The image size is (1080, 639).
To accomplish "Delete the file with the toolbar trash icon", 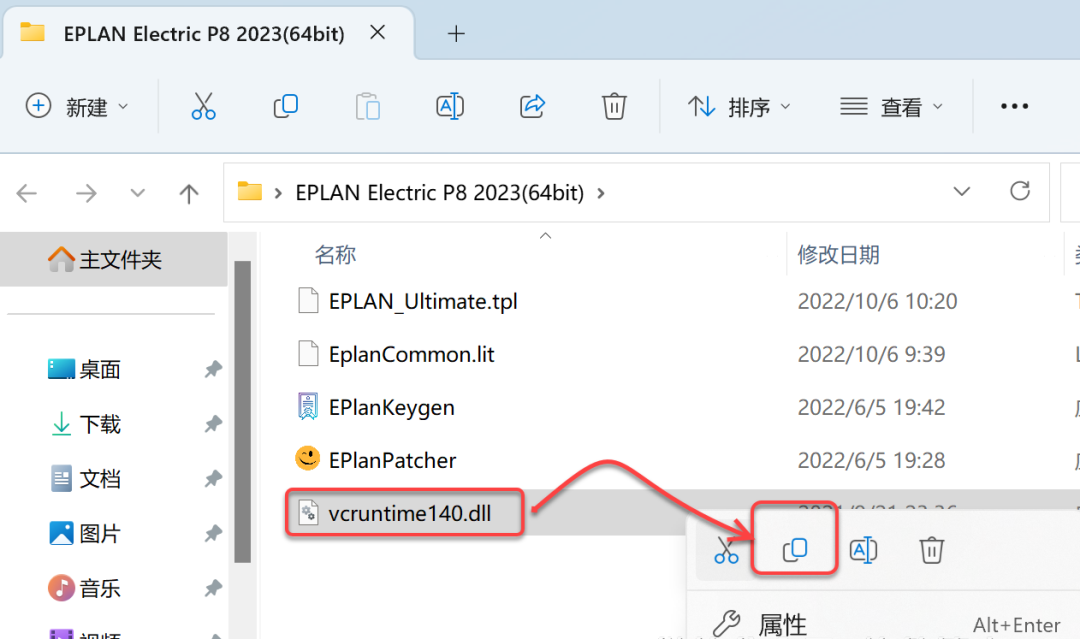I will (613, 105).
